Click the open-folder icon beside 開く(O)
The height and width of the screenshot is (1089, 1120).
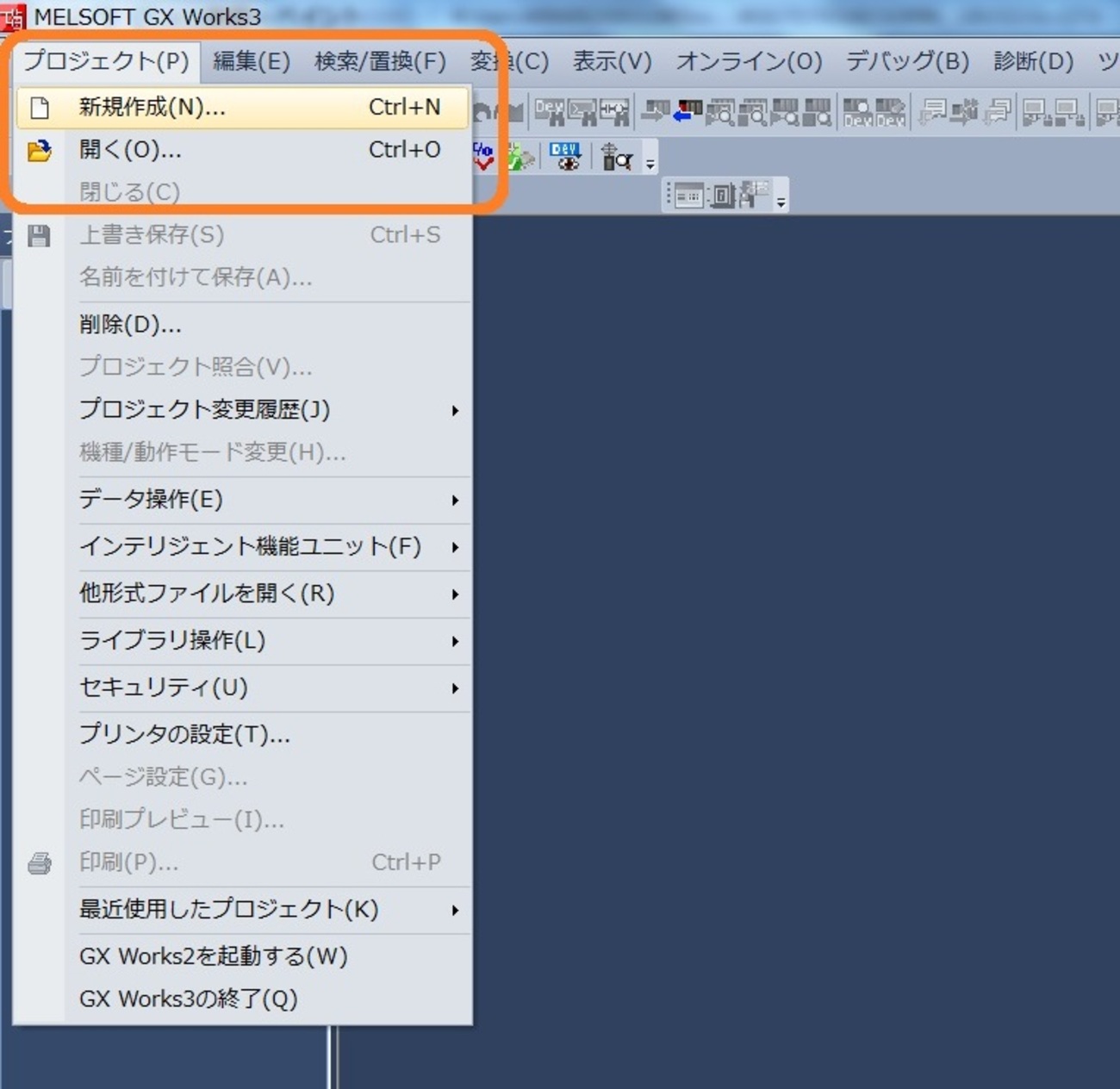(x=39, y=151)
